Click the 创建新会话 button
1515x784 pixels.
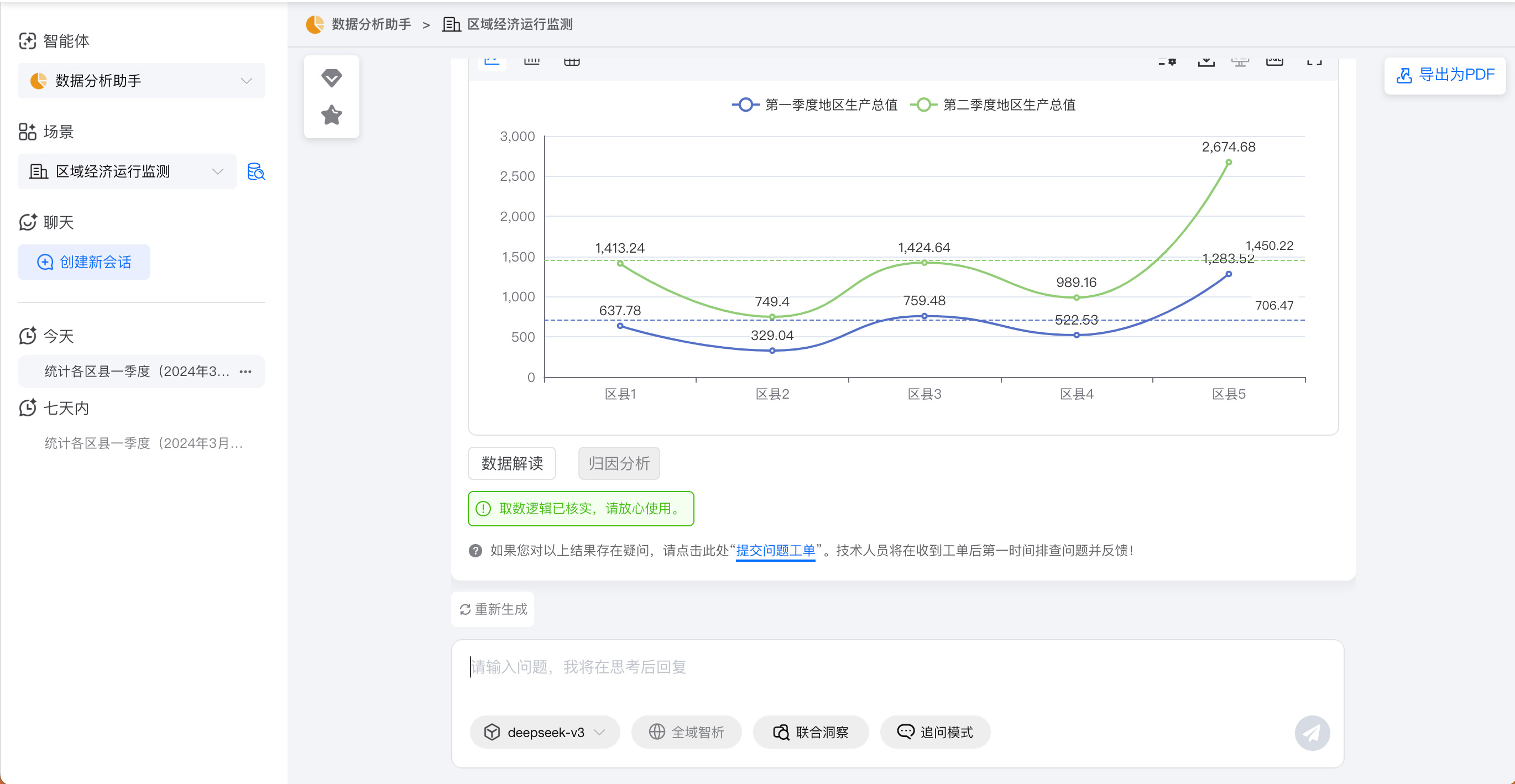click(x=84, y=262)
